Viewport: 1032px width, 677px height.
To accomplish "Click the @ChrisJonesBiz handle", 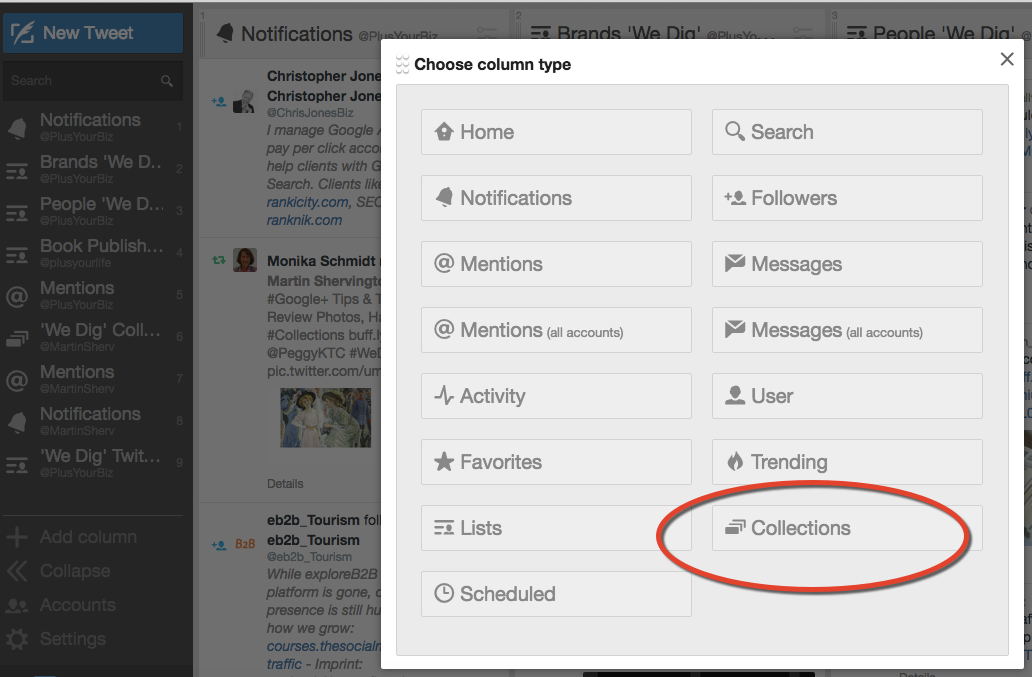I will tap(310, 113).
